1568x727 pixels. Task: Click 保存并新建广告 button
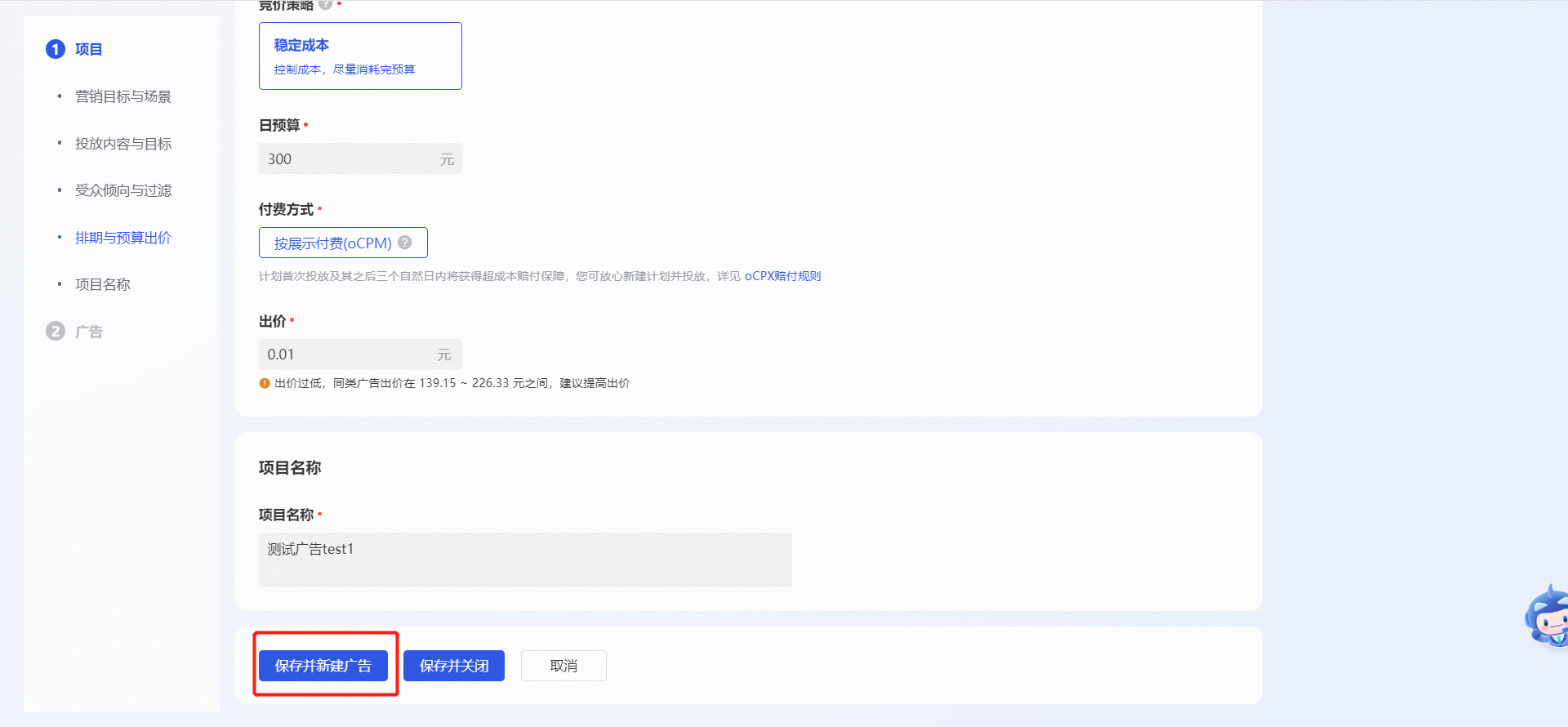[x=323, y=666]
